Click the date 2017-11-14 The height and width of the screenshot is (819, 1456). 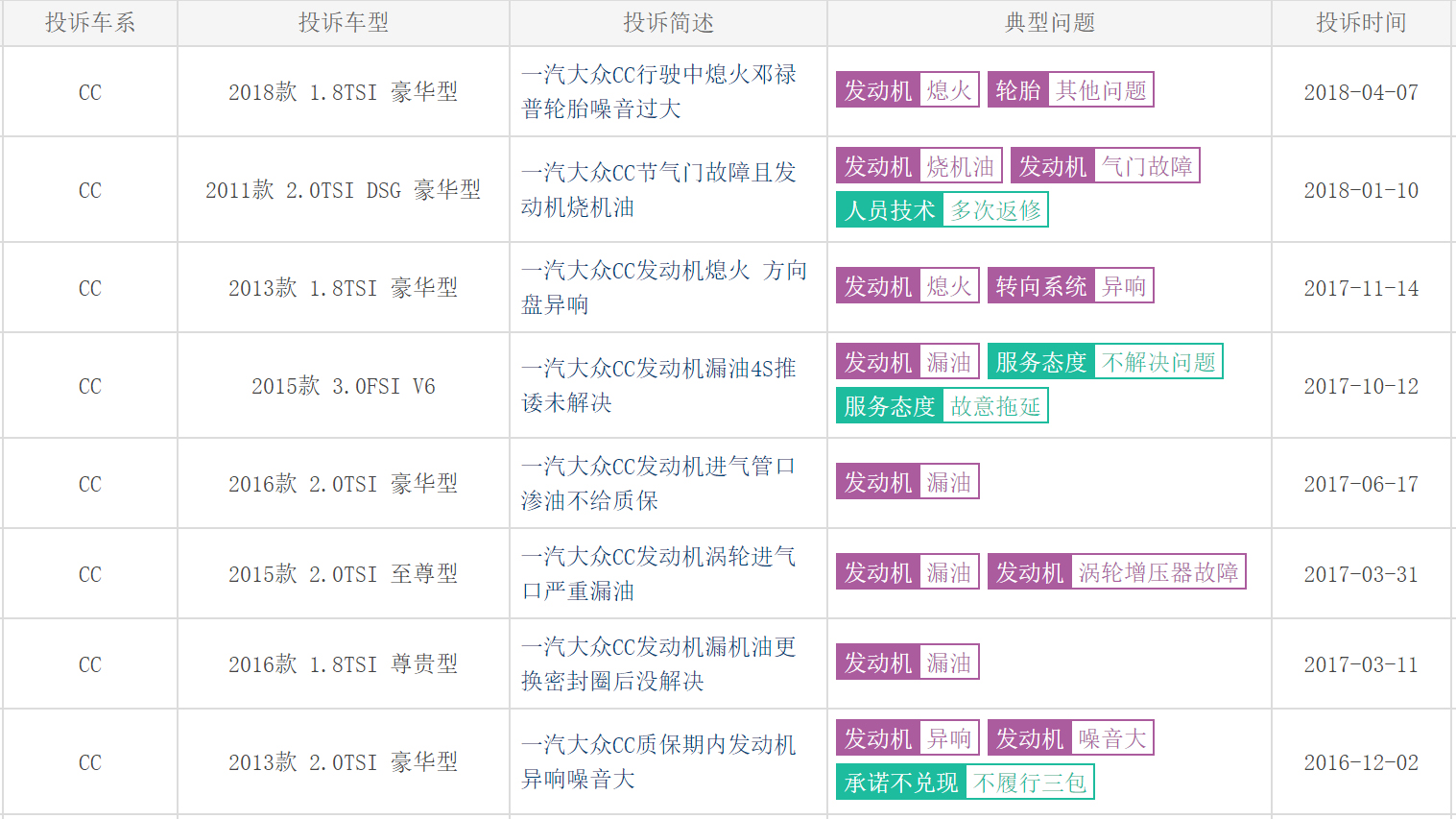1361,289
